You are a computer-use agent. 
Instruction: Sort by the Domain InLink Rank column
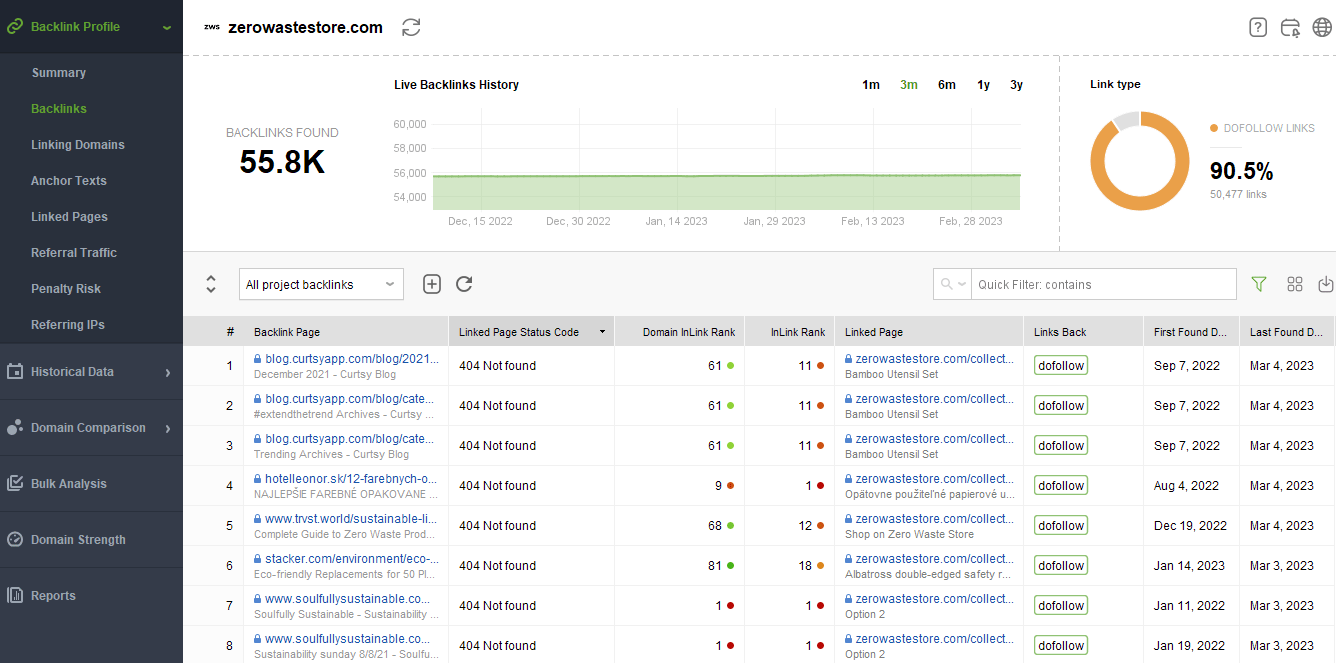pyautogui.click(x=680, y=332)
